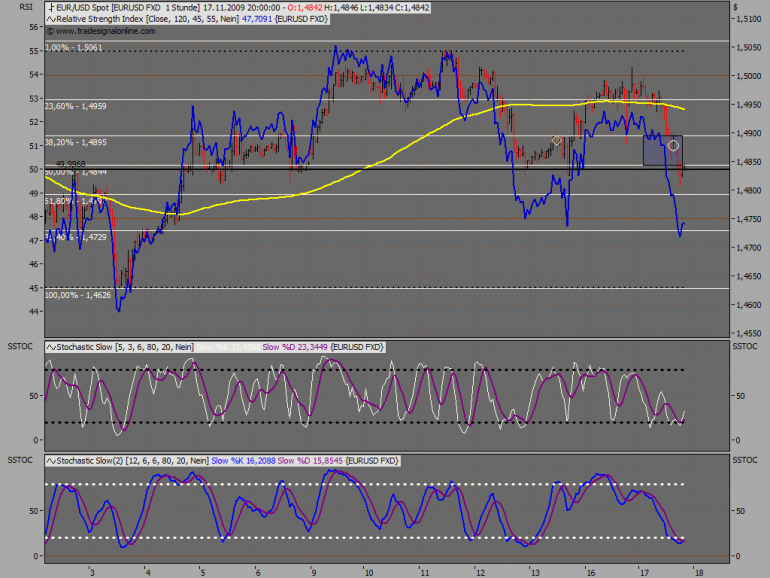The height and width of the screenshot is (578, 770).
Task: Click price axis value 1,5000
Action: coord(749,76)
